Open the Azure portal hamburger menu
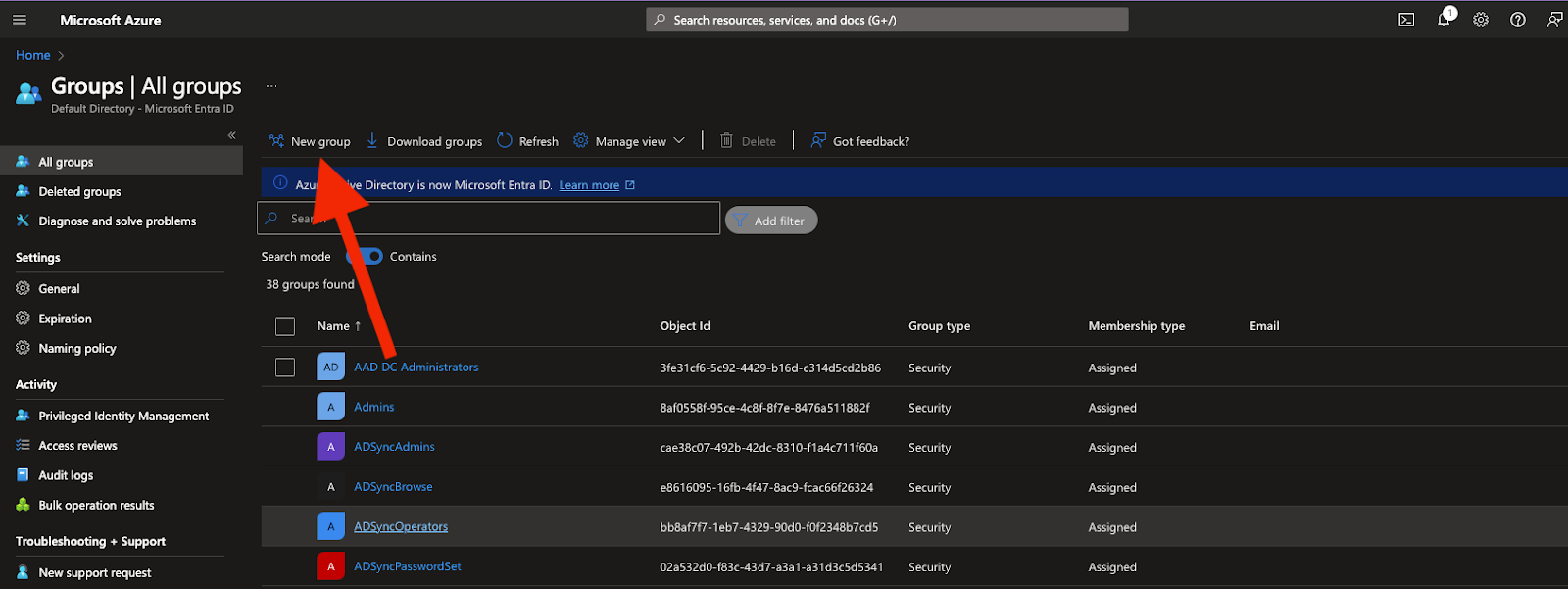Image resolution: width=1568 pixels, height=589 pixels. [x=20, y=20]
